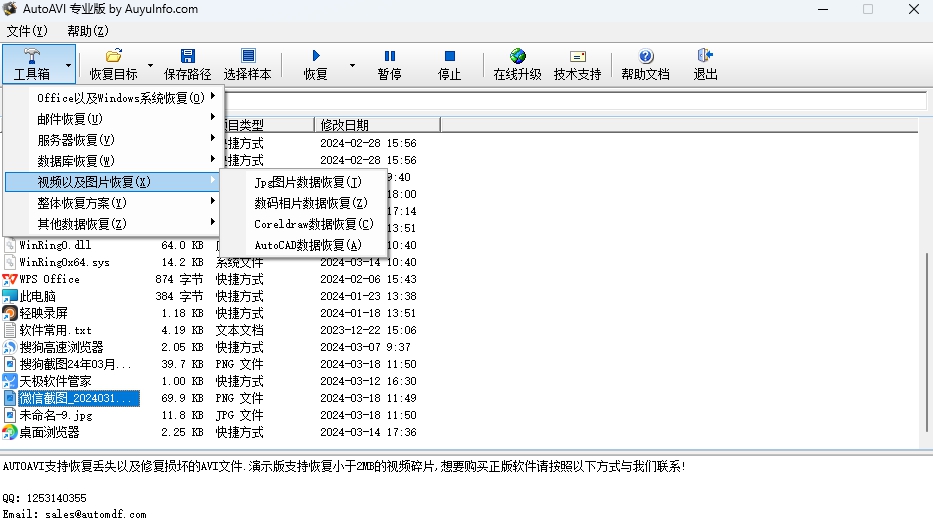Pause with the 暂停 icon
The height and width of the screenshot is (521, 933).
coord(390,56)
